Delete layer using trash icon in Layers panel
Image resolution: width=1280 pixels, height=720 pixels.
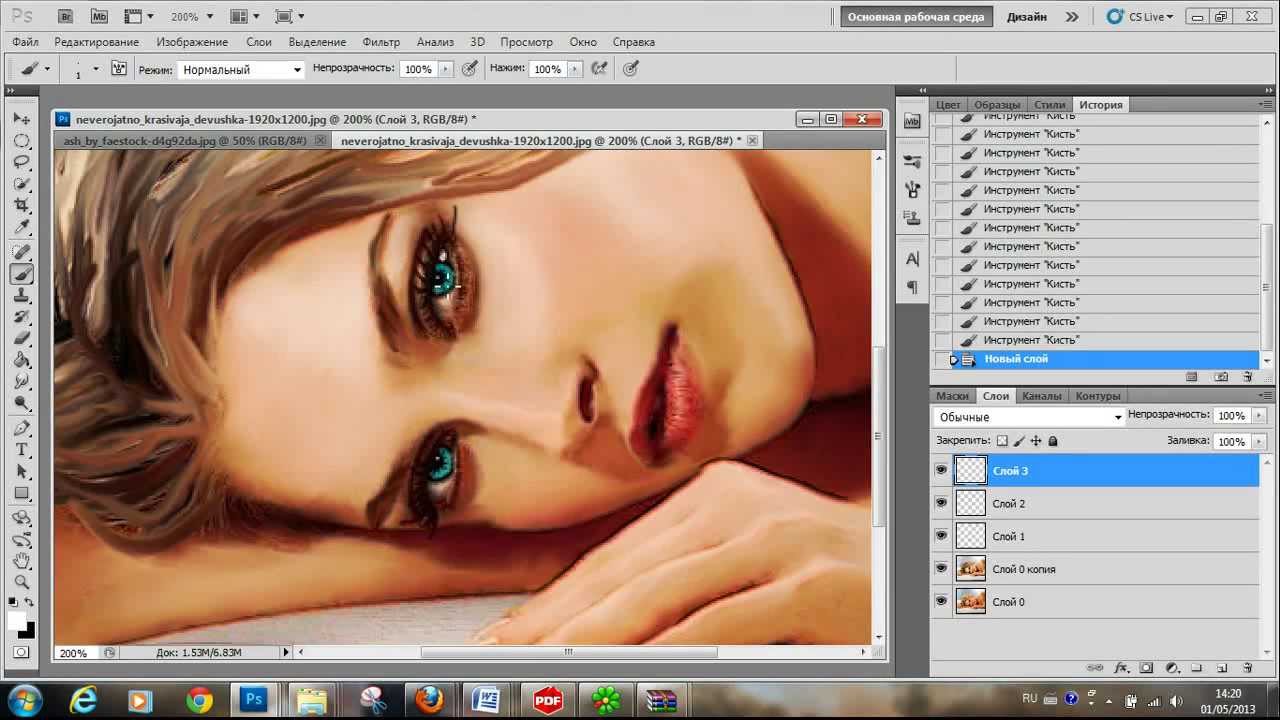click(1247, 668)
